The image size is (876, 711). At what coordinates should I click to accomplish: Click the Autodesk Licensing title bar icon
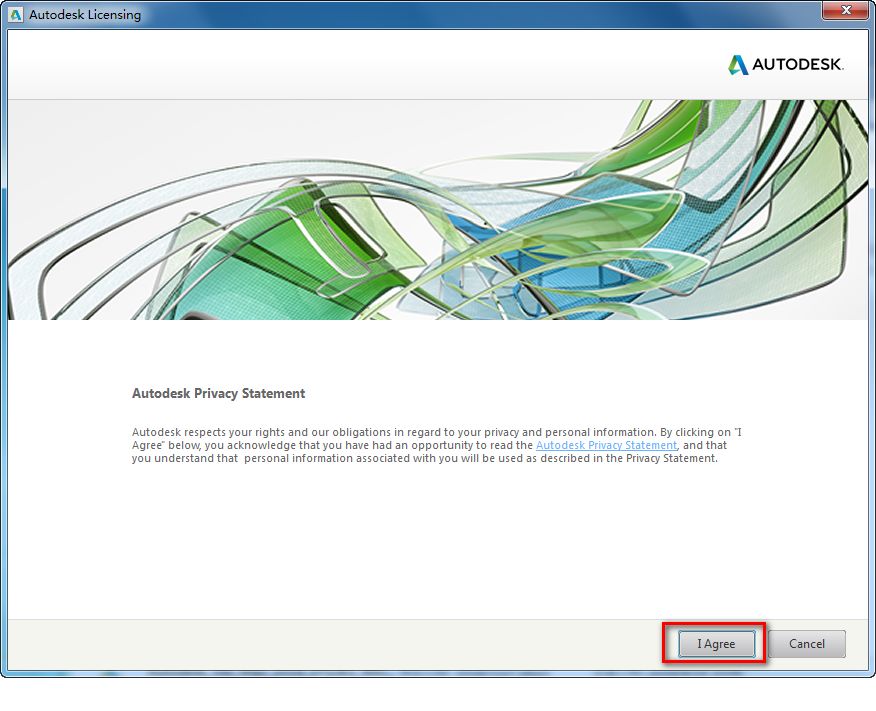[x=15, y=15]
